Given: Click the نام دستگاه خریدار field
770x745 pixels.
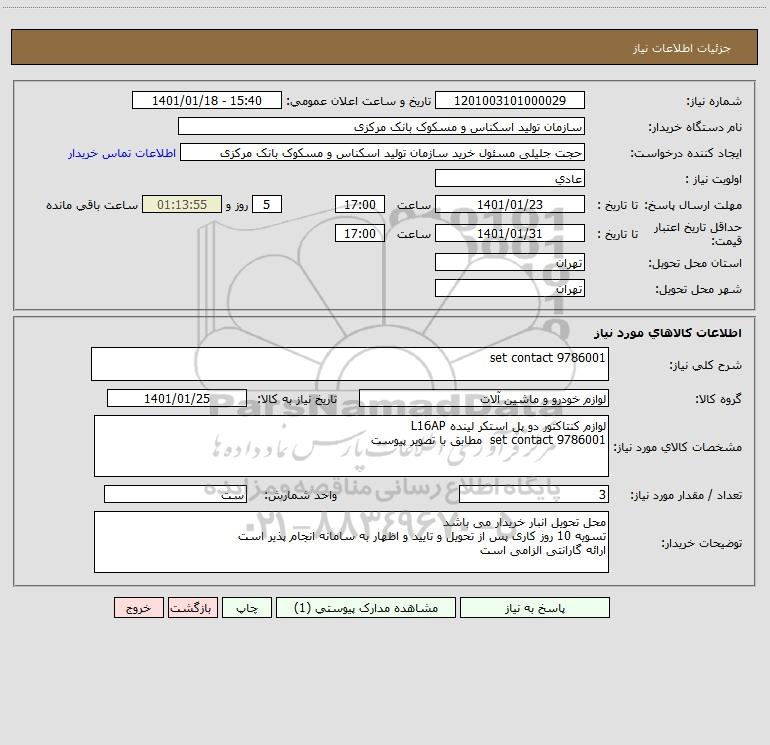Looking at the screenshot, I should click(381, 126).
